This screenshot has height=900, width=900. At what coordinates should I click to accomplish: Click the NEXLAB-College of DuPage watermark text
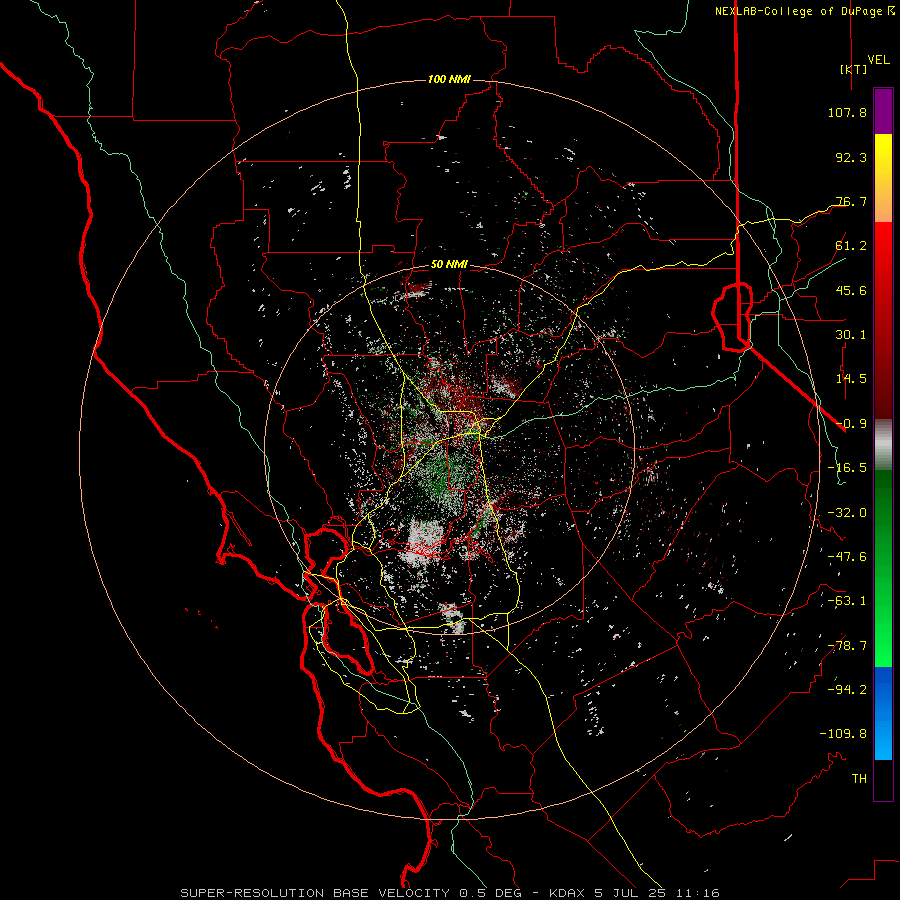pyautogui.click(x=804, y=11)
